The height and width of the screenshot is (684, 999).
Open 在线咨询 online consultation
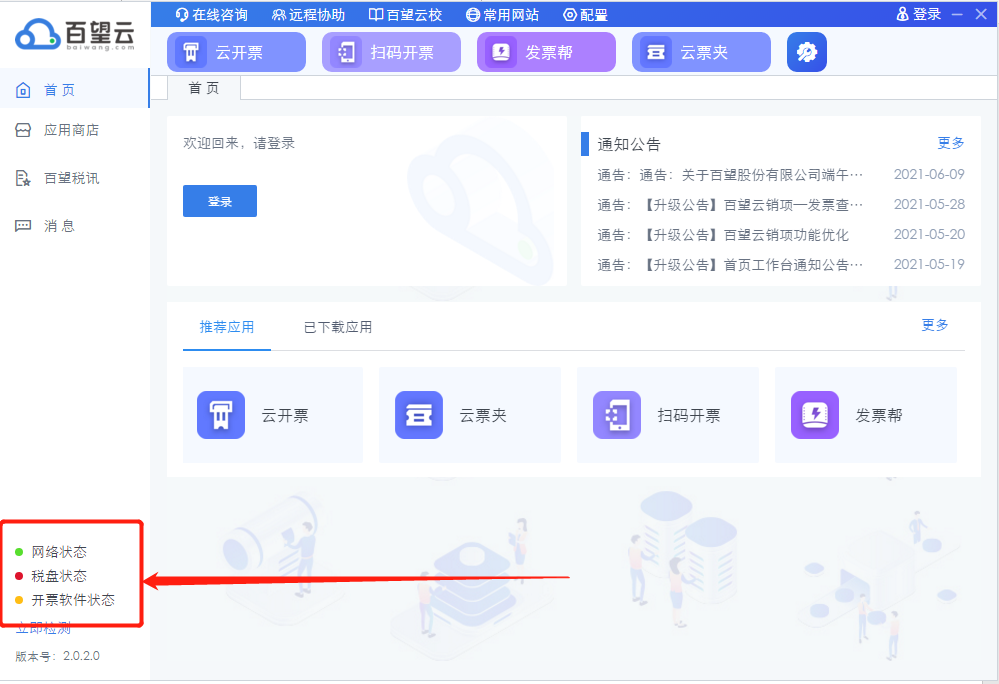pyautogui.click(x=212, y=15)
